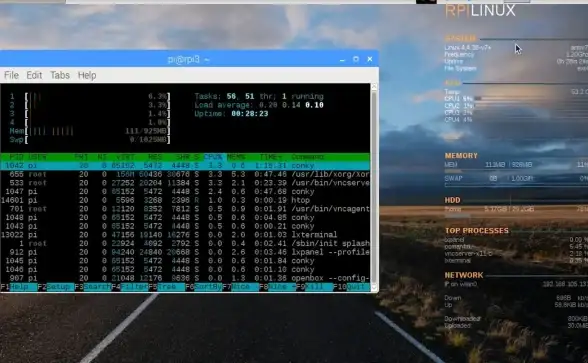Open the terminal Help menu
This screenshot has width=588, height=363.
87,75
